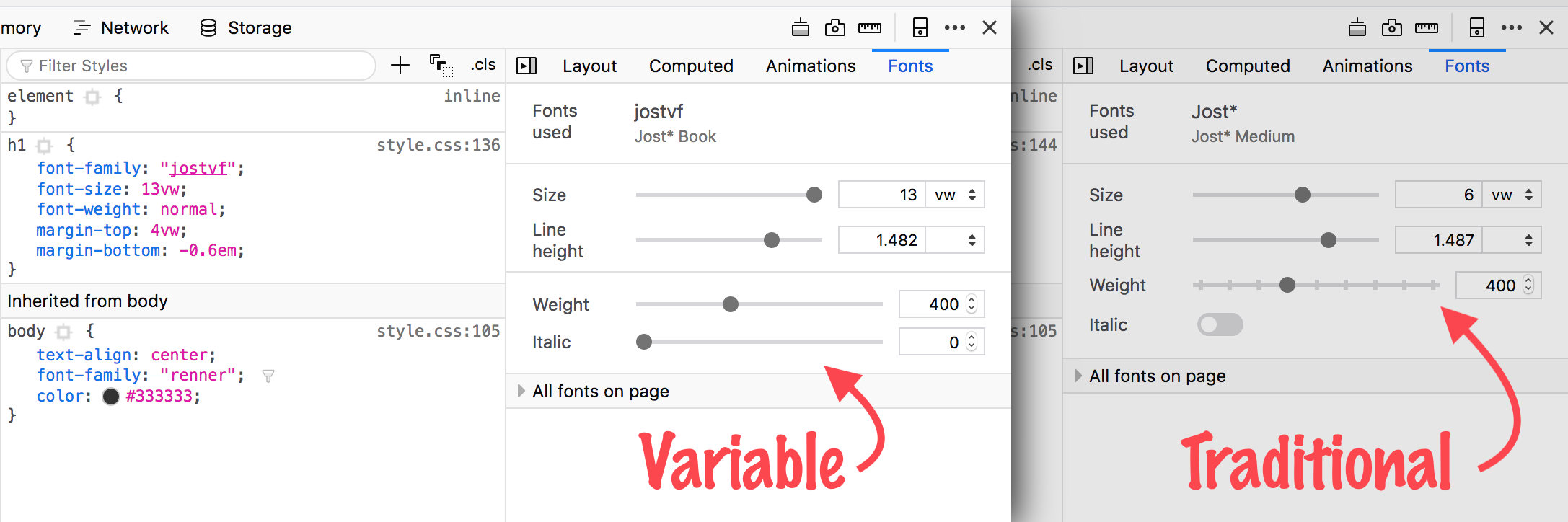Switch to Computed tab in left window
The image size is (1568, 522).
691,66
